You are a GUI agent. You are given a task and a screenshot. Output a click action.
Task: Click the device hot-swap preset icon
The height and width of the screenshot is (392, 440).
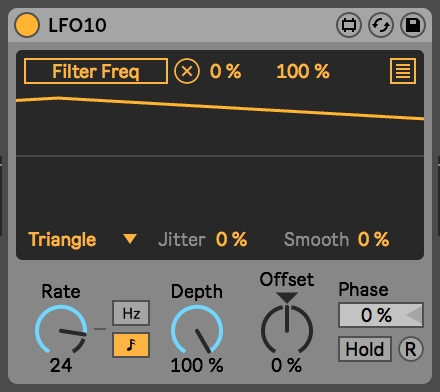[349, 25]
